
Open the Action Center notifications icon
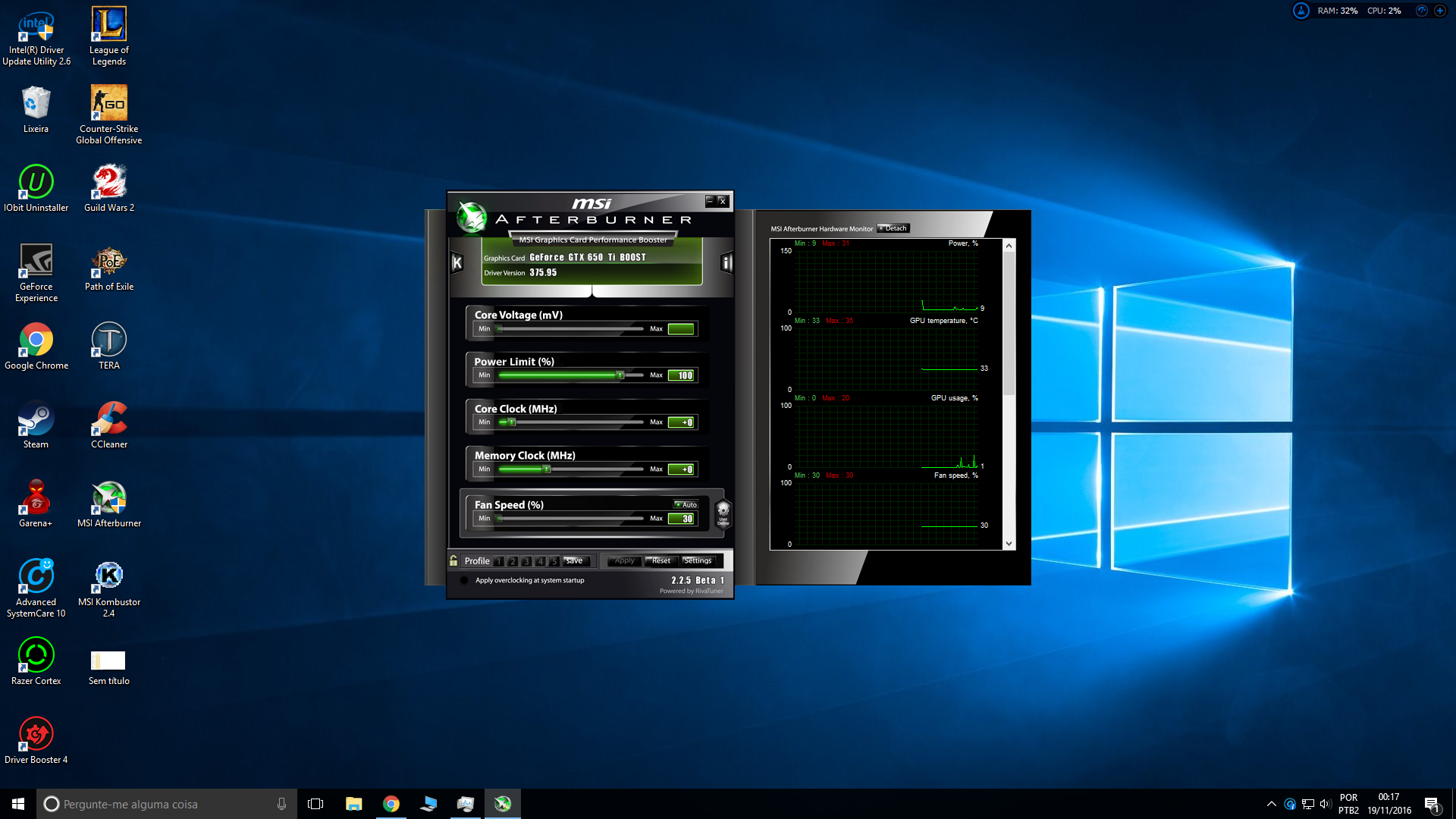point(1432,804)
